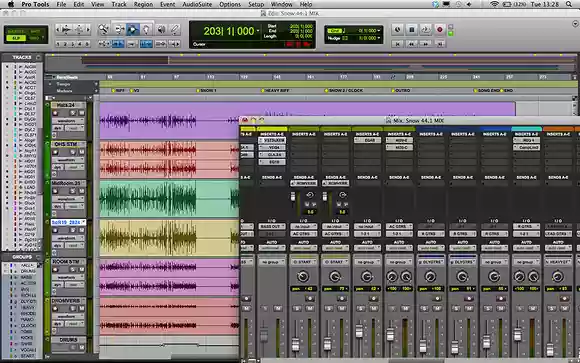
Task: Open the Setup menu
Action: (256, 4)
